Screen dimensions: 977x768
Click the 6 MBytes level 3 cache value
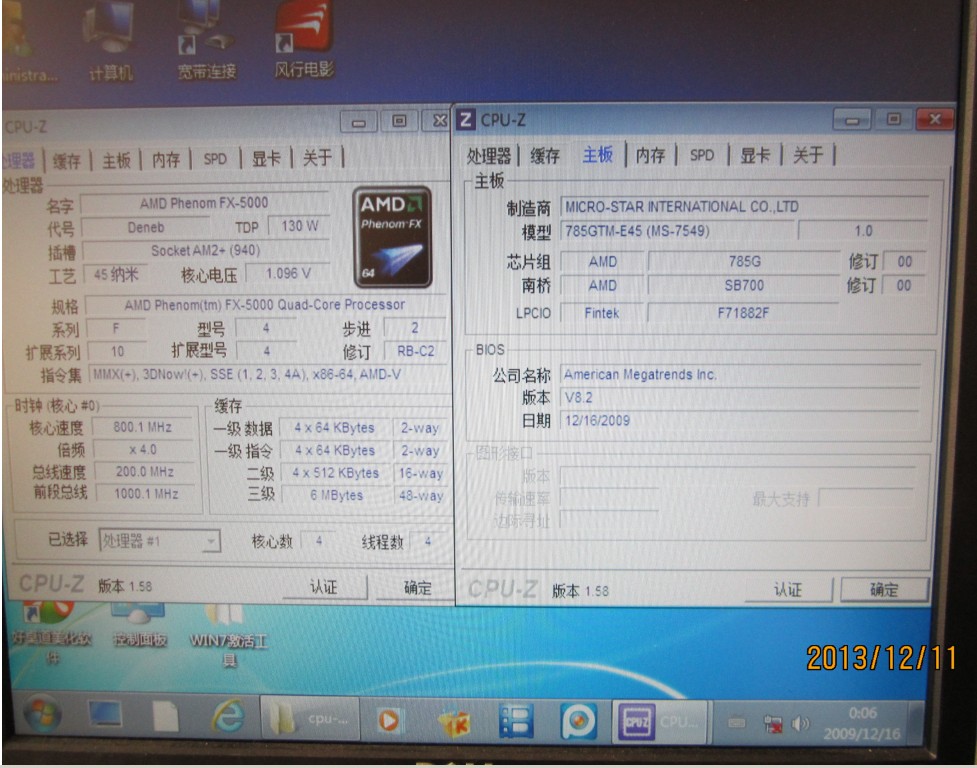pyautogui.click(x=336, y=495)
